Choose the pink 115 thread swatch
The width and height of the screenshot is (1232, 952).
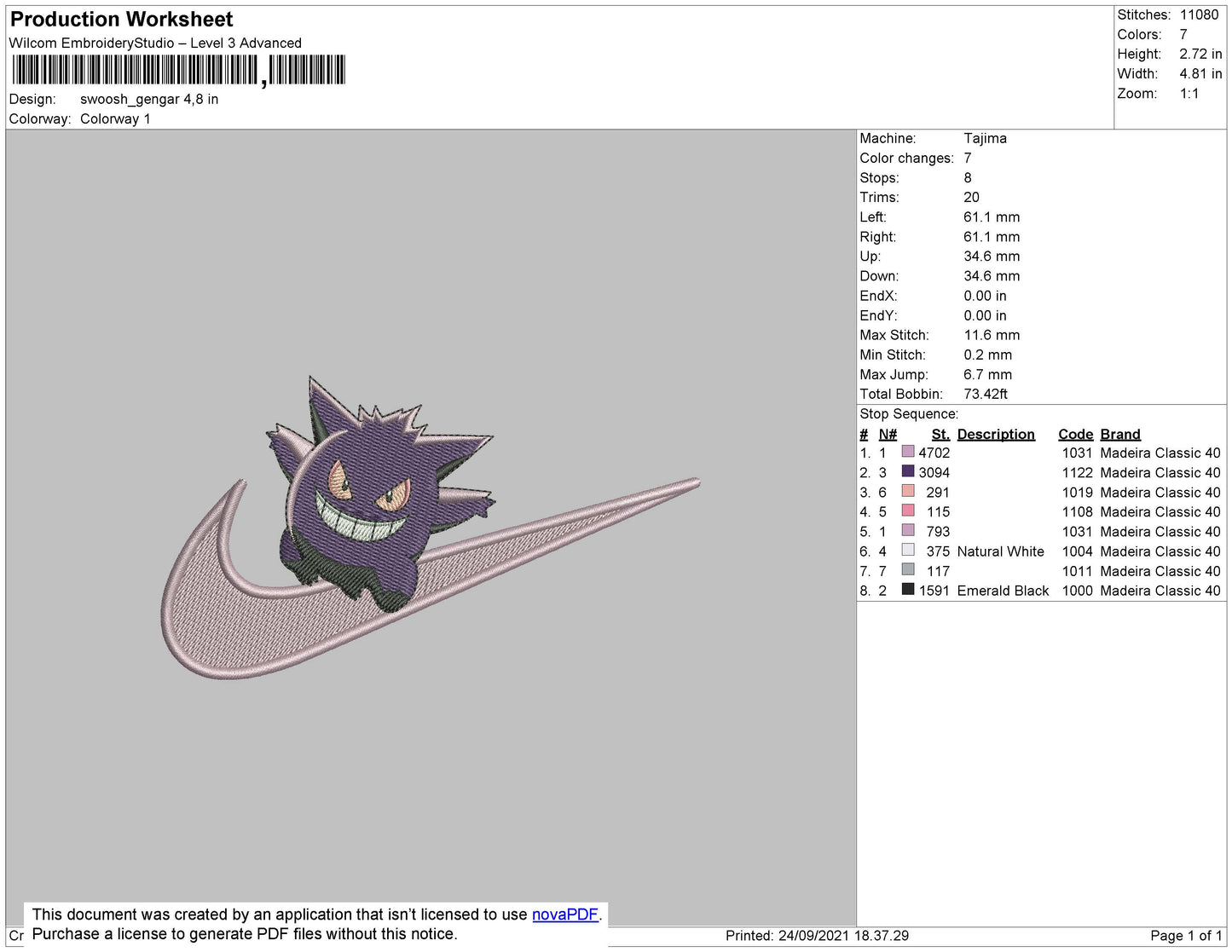click(908, 511)
